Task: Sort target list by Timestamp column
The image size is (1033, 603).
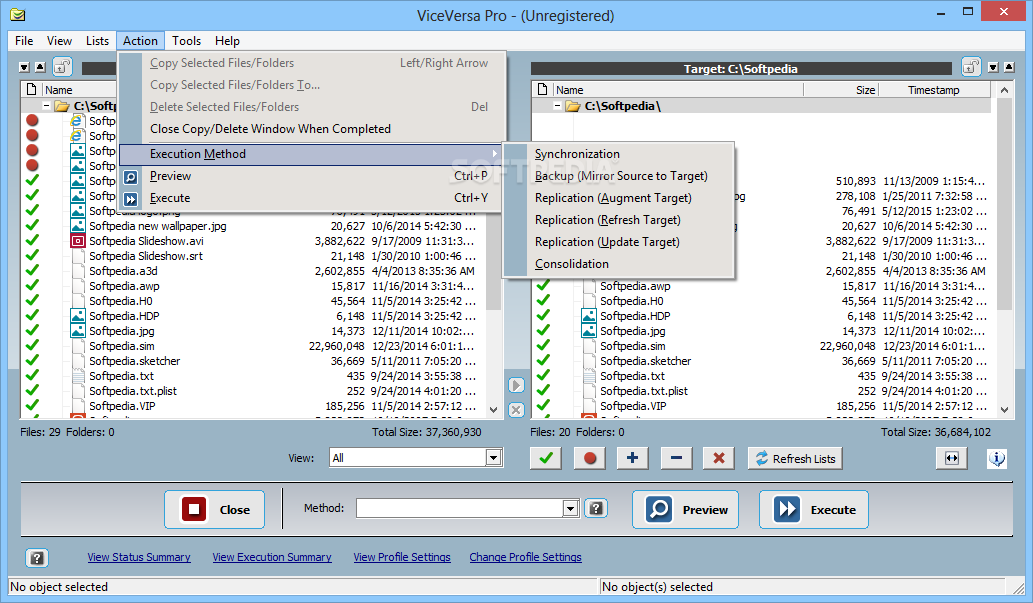Action: click(934, 90)
